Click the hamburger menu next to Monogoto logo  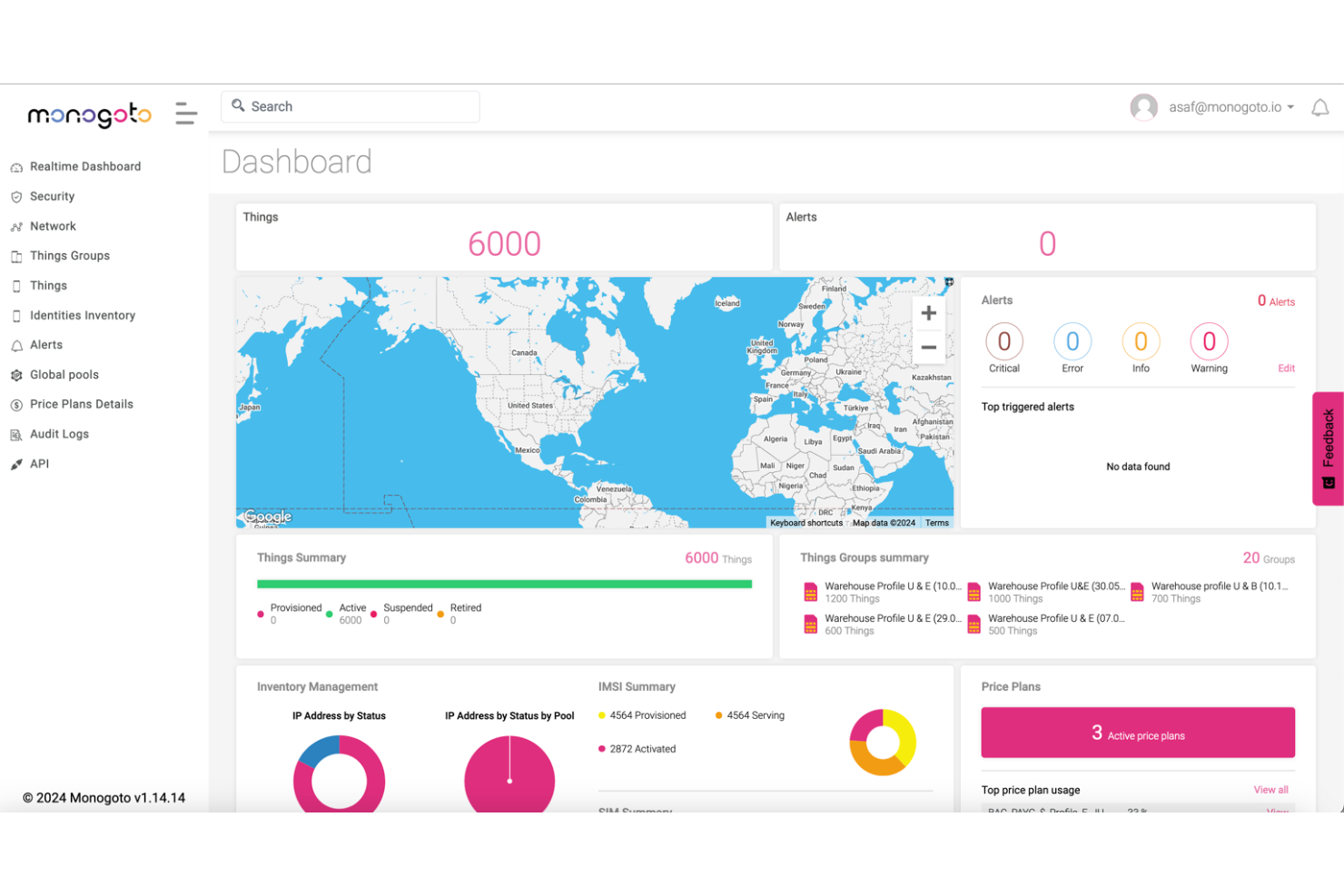pos(185,114)
